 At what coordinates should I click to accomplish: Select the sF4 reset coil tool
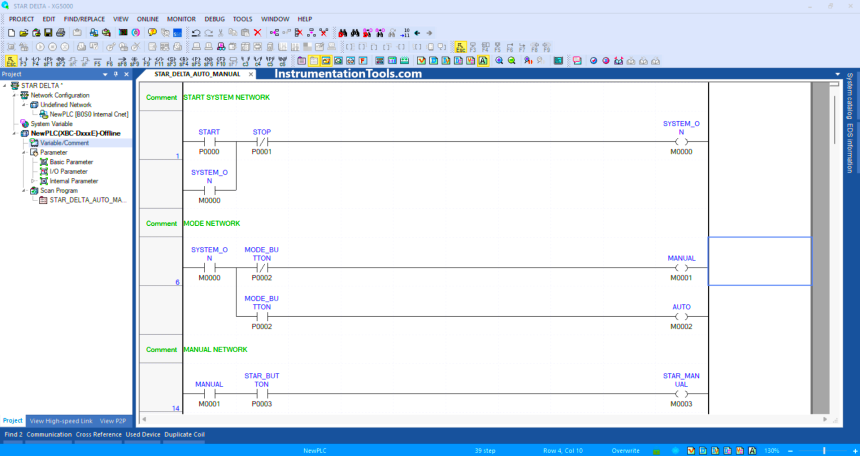pos(183,61)
